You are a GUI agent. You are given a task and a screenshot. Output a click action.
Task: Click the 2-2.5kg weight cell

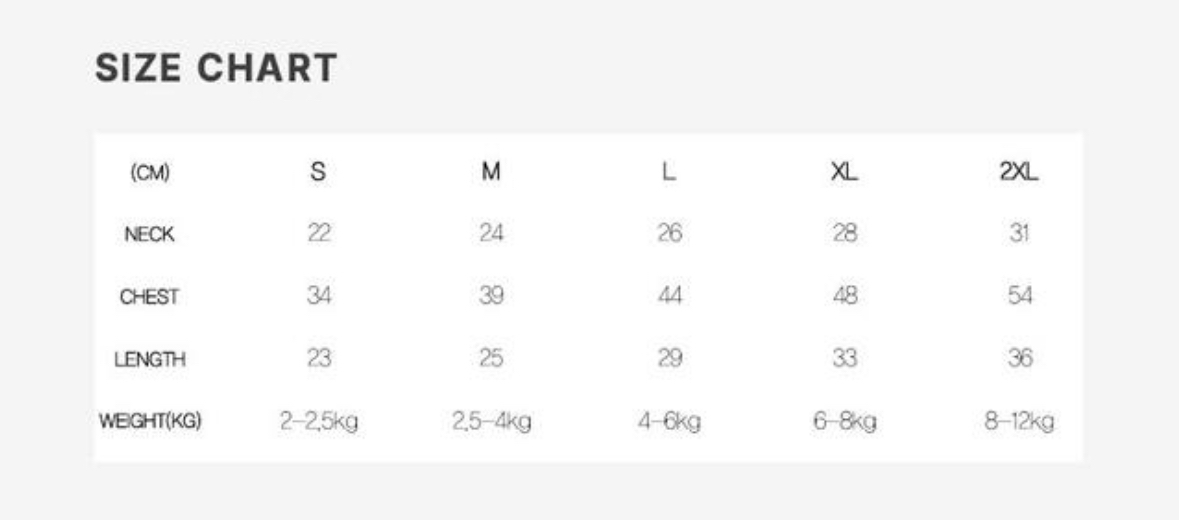(x=318, y=422)
